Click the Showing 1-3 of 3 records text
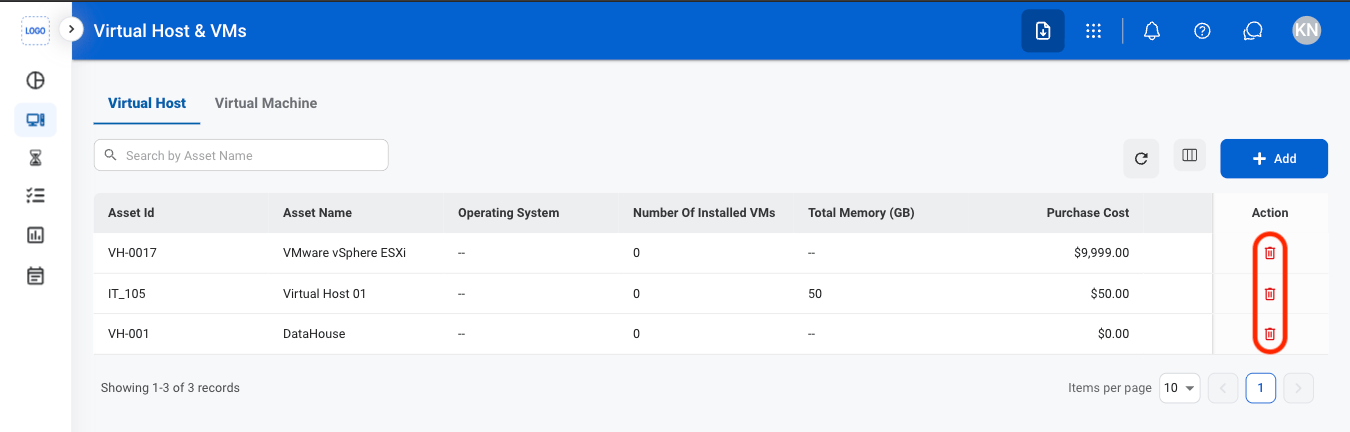The height and width of the screenshot is (432, 1350). (x=170, y=388)
